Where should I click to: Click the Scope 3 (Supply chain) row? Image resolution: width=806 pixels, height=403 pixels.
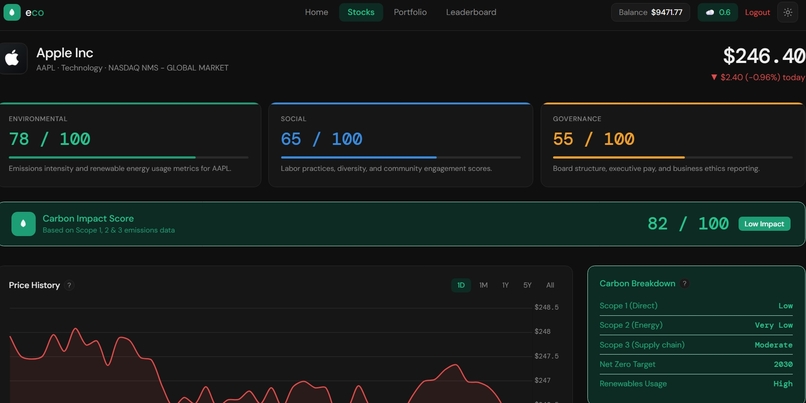tap(696, 345)
